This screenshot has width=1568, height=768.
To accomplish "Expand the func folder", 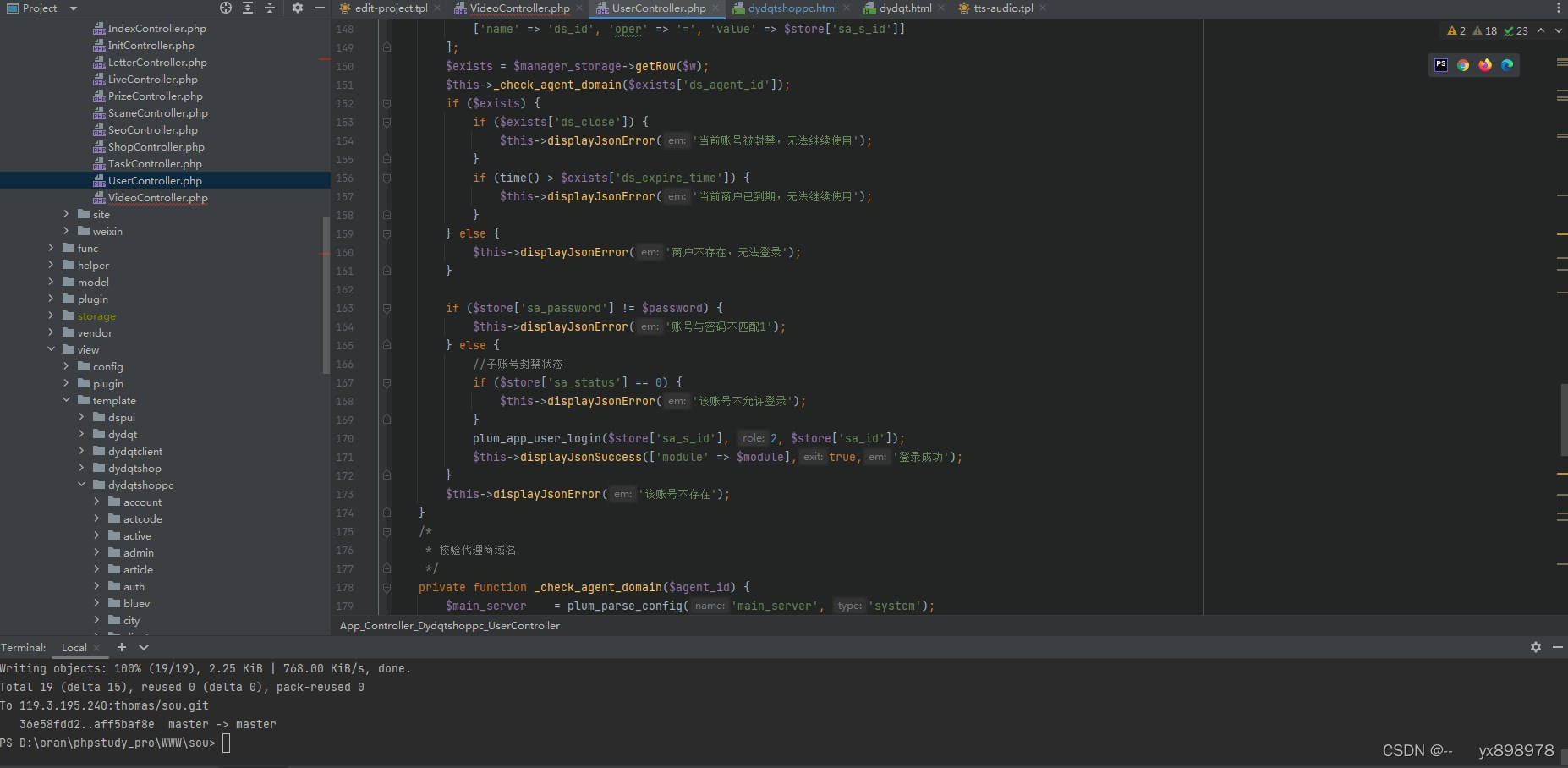I will click(51, 249).
